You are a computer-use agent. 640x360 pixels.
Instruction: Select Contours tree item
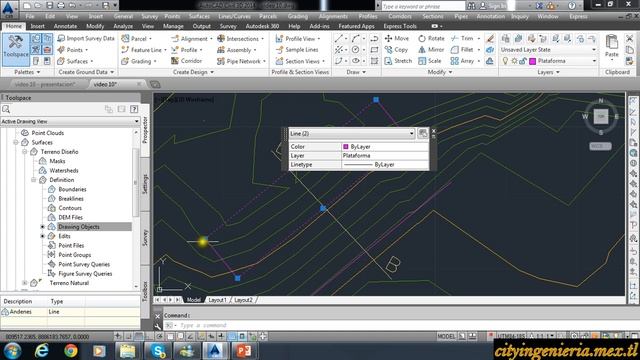pyautogui.click(x=70, y=208)
